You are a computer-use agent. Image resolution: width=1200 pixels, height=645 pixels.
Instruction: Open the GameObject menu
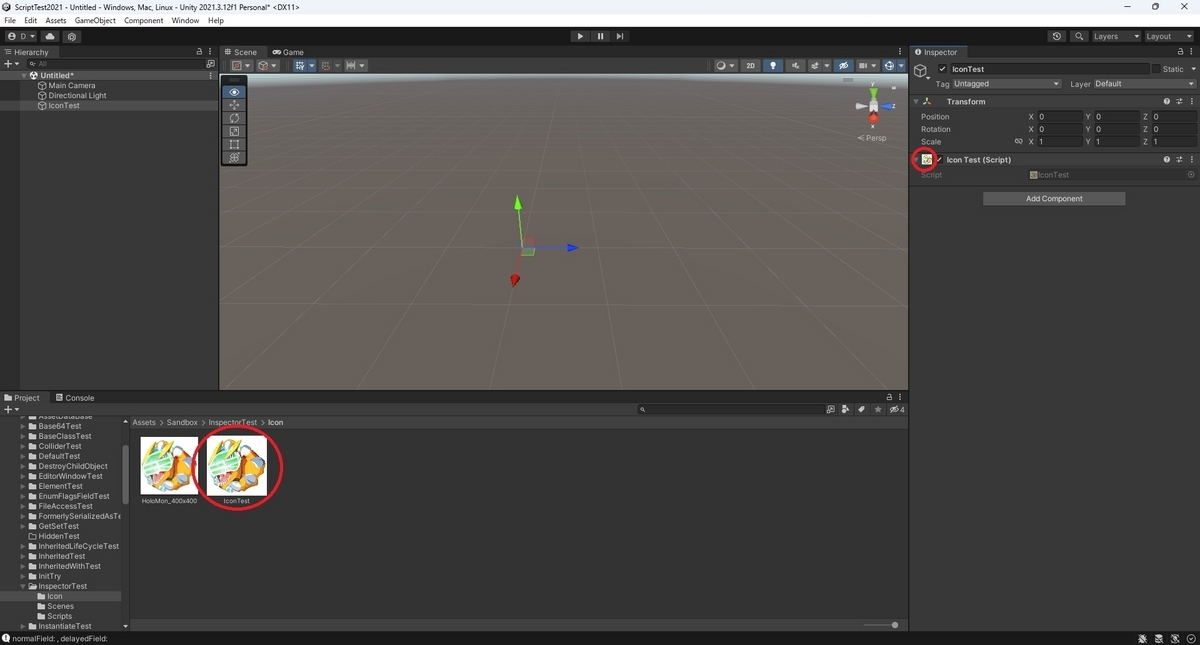click(x=95, y=20)
